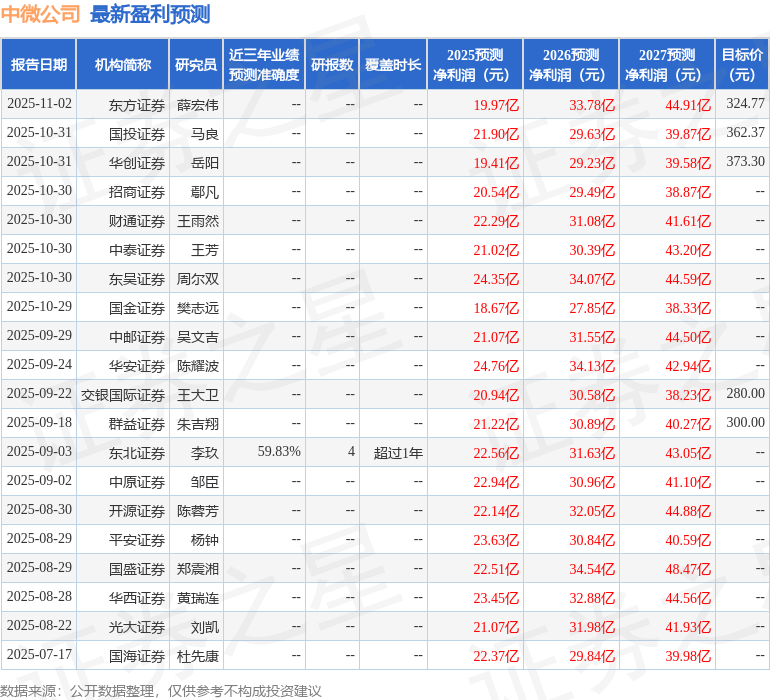
Task: Click the 研究员 column header
Action: 196,65
